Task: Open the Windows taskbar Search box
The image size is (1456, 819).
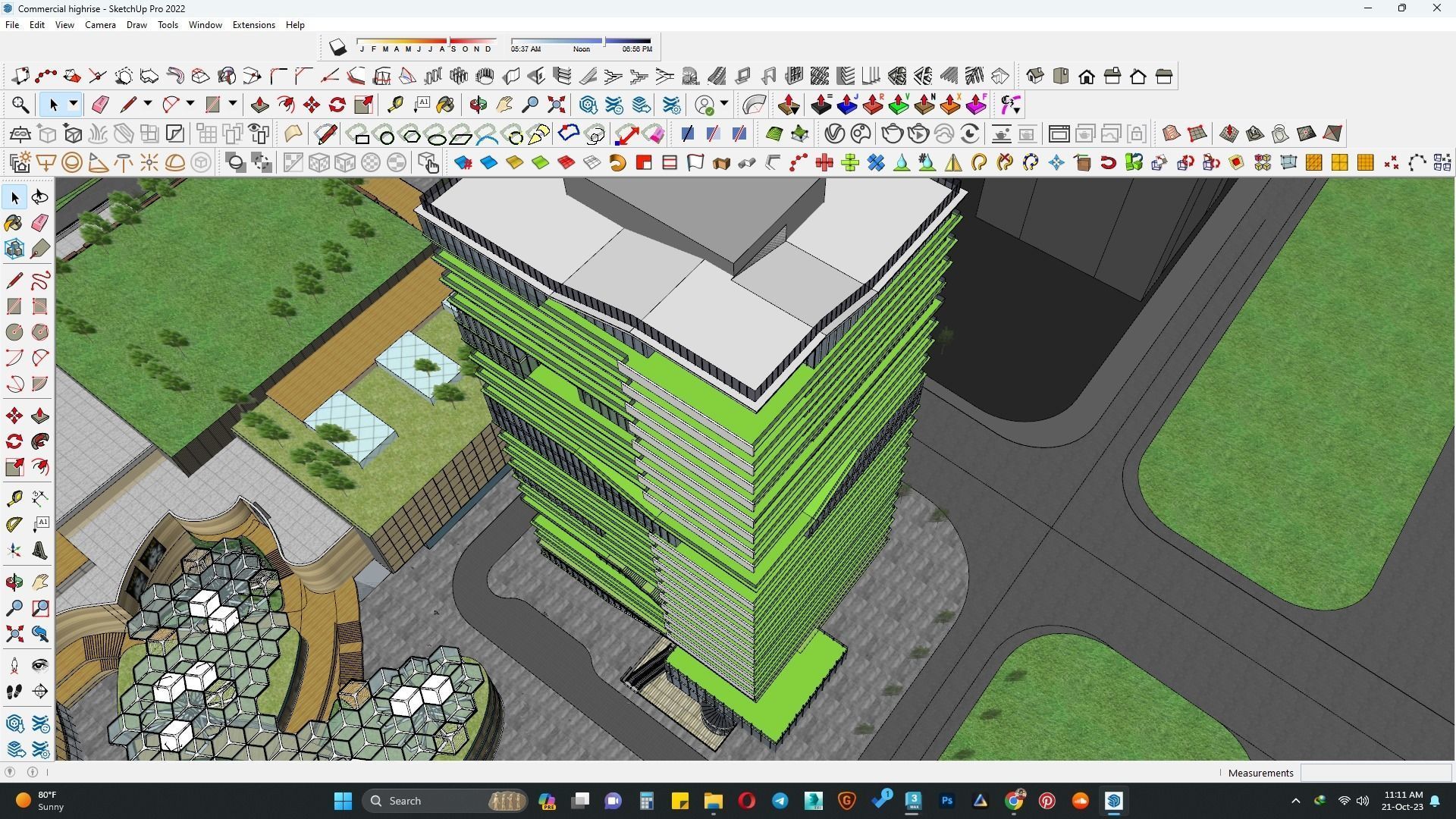Action: [x=446, y=801]
